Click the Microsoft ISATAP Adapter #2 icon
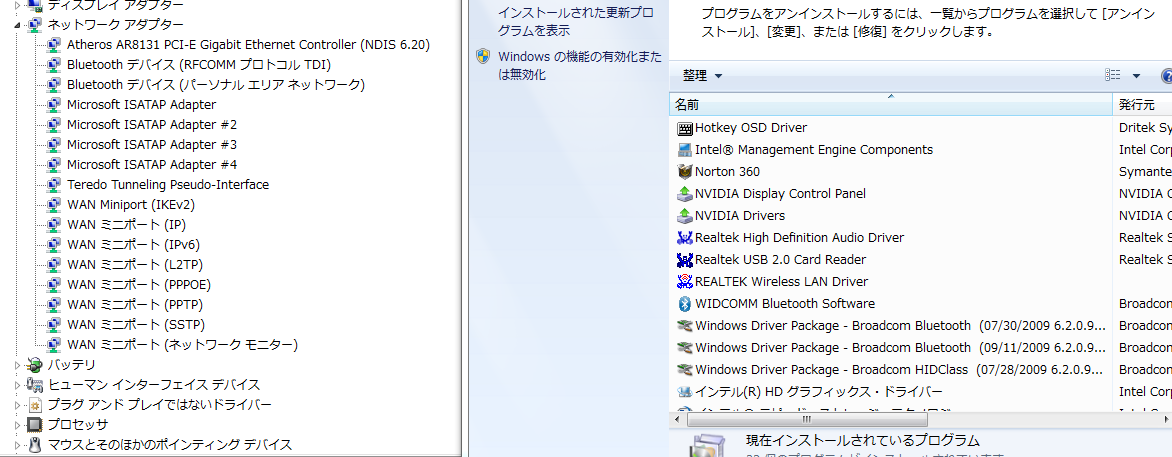The image size is (1172, 457). (54, 125)
